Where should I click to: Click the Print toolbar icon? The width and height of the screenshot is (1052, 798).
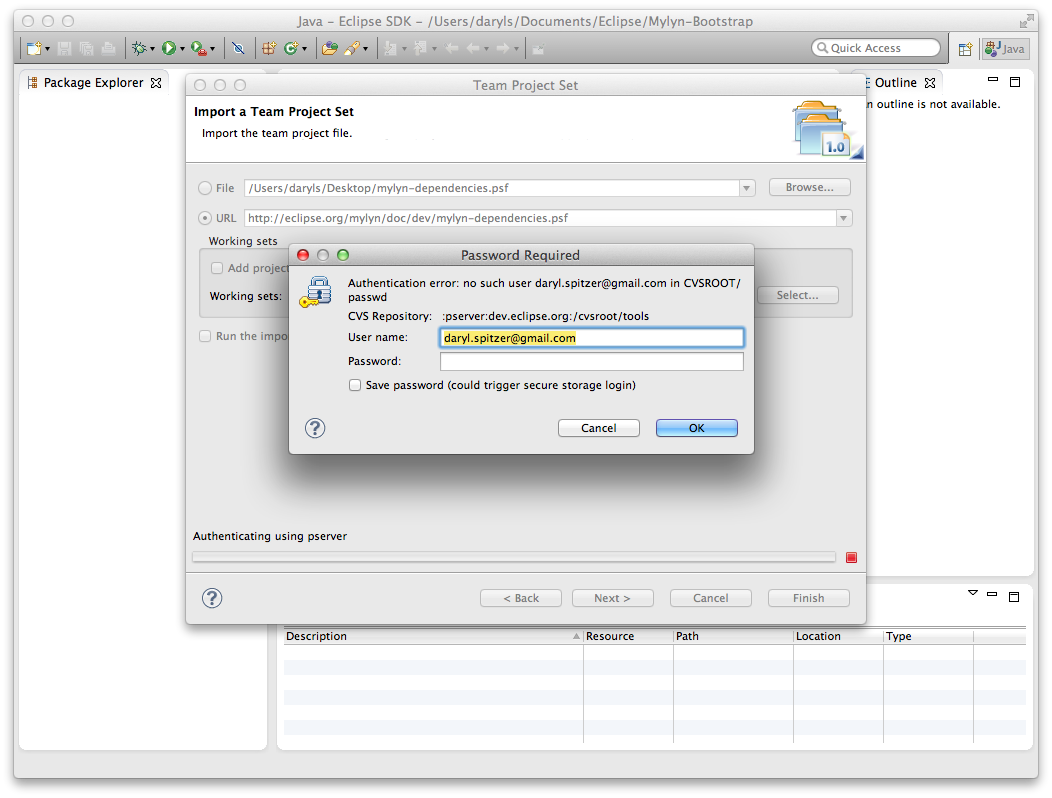[107, 48]
